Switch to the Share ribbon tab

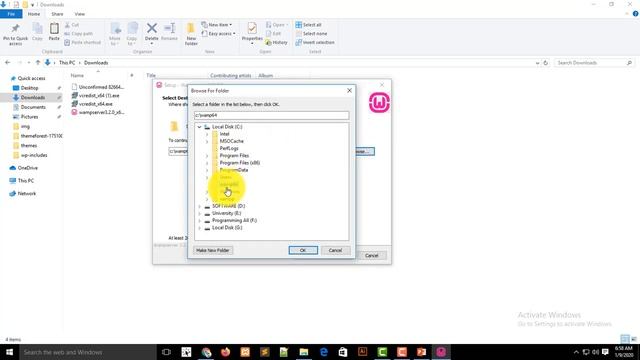(57, 14)
